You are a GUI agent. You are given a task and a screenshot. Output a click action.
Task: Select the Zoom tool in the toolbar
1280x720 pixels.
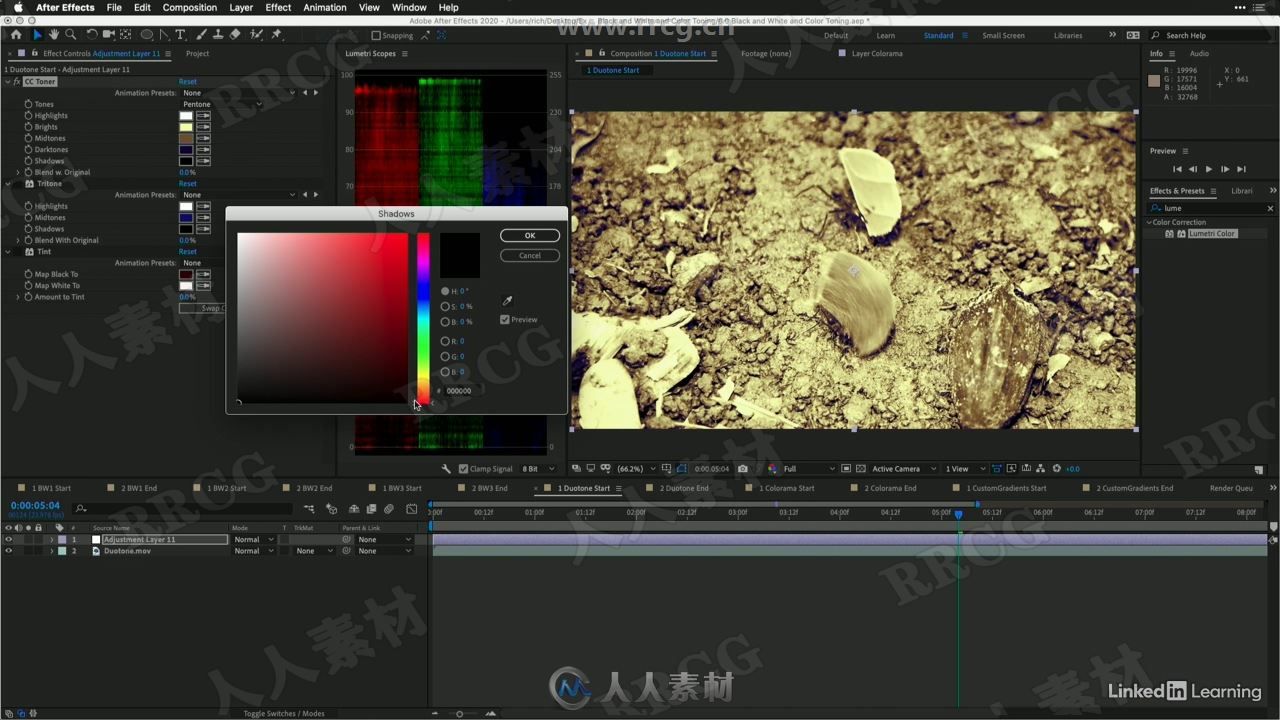71,34
